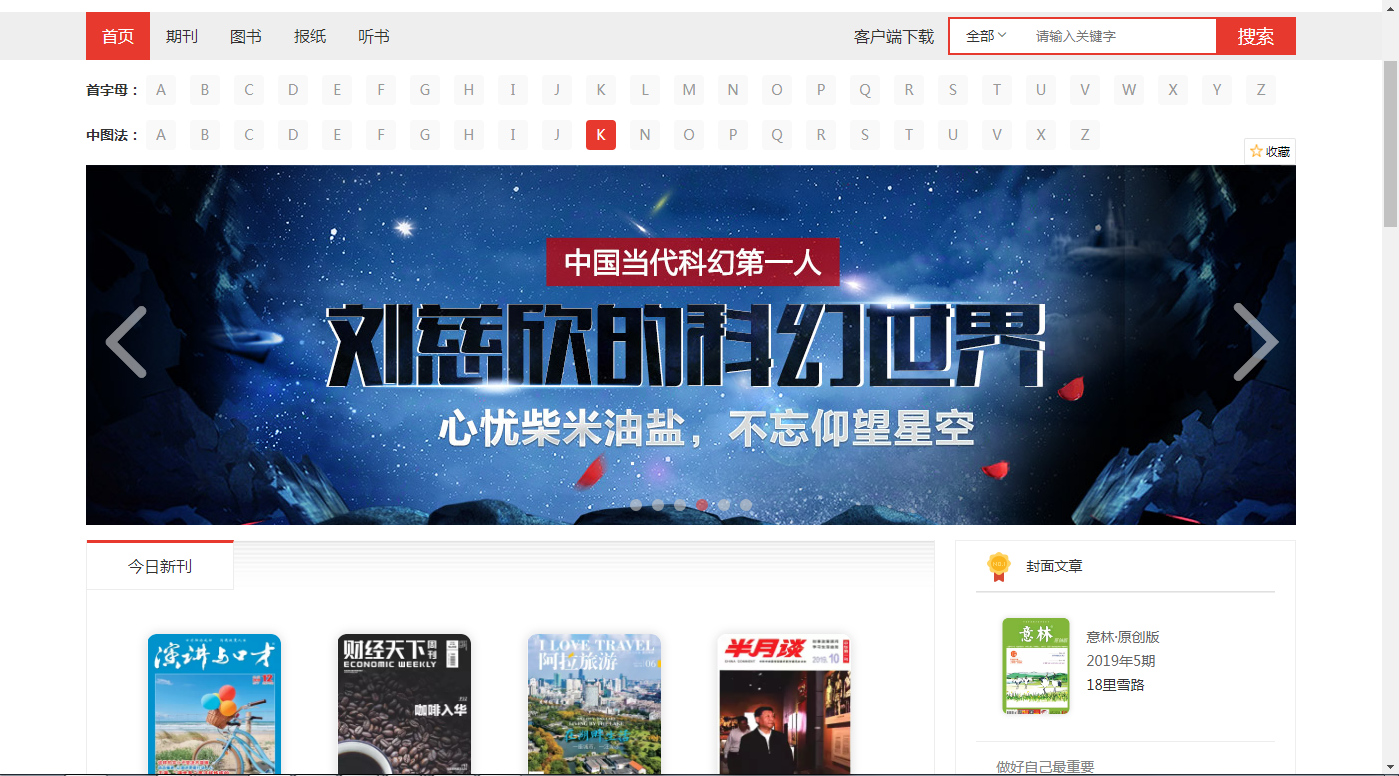Click the red 搜索 button
1399x776 pixels.
coord(1256,37)
